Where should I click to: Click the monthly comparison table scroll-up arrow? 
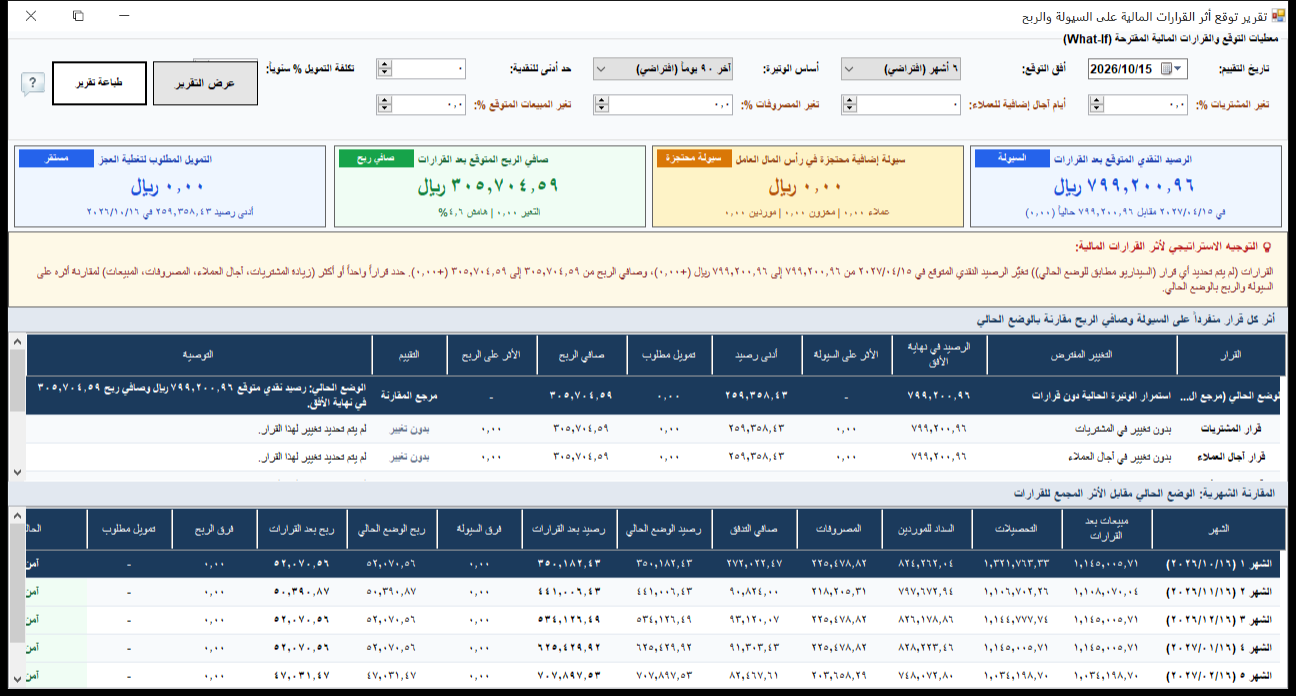(x=16, y=516)
